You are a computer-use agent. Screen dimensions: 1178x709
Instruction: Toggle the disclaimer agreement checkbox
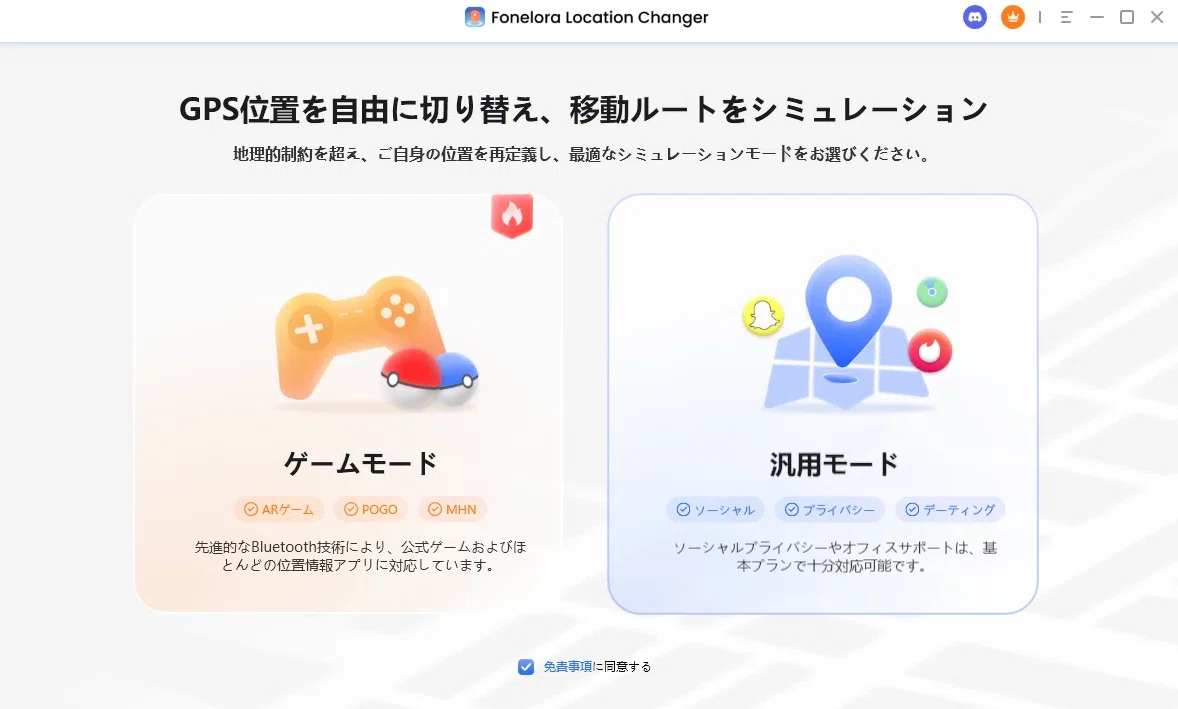click(x=526, y=667)
